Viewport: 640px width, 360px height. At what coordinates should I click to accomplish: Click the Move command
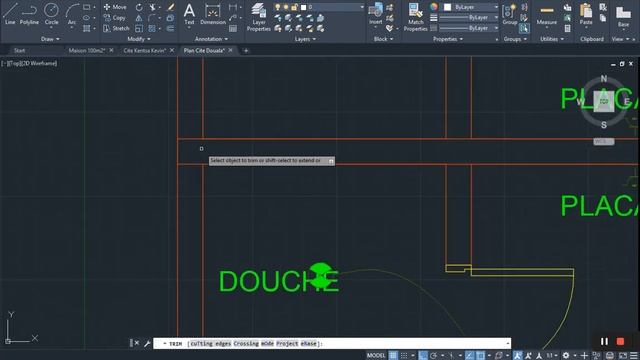click(115, 7)
